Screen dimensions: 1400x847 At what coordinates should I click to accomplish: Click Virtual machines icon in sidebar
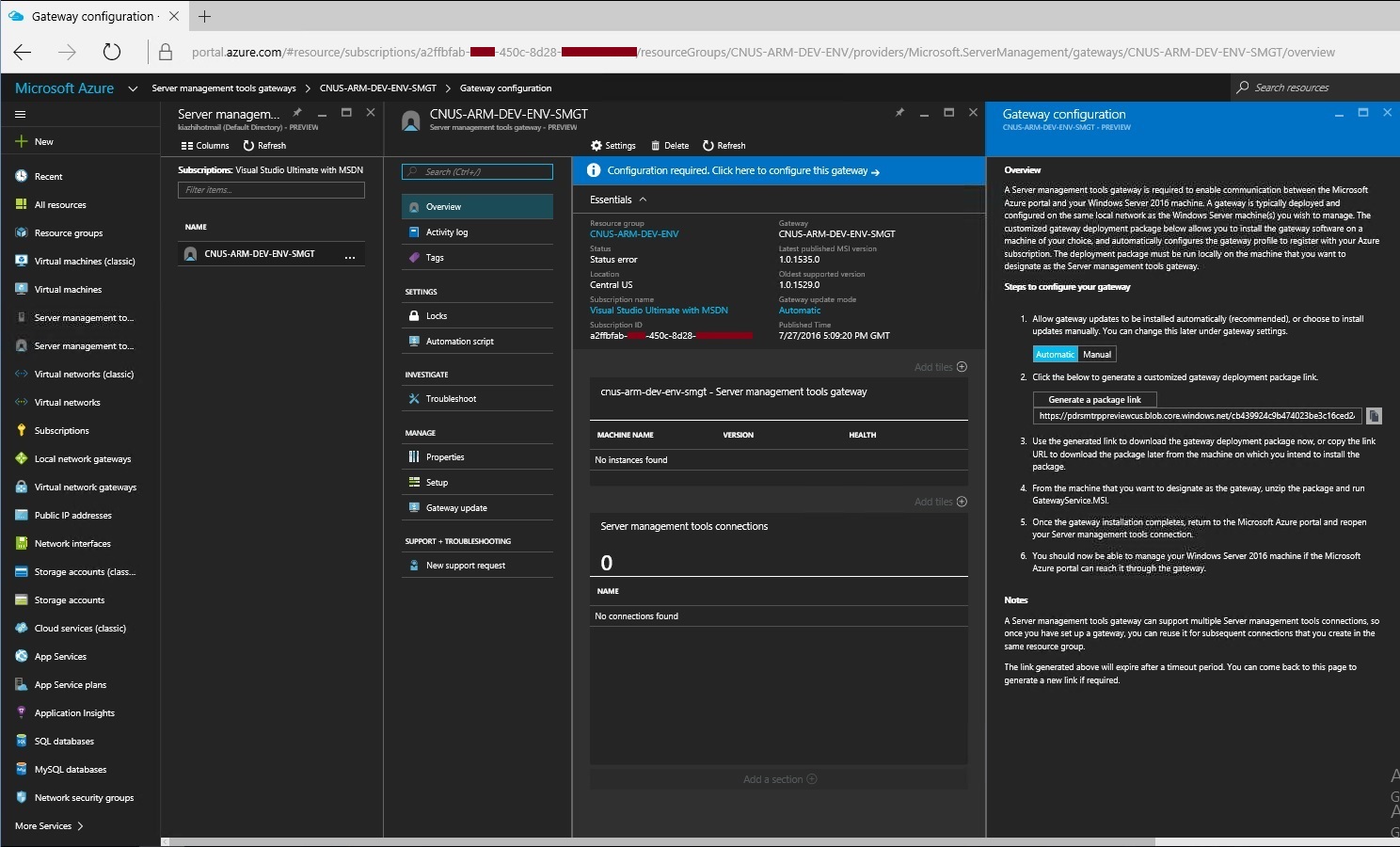click(x=21, y=289)
